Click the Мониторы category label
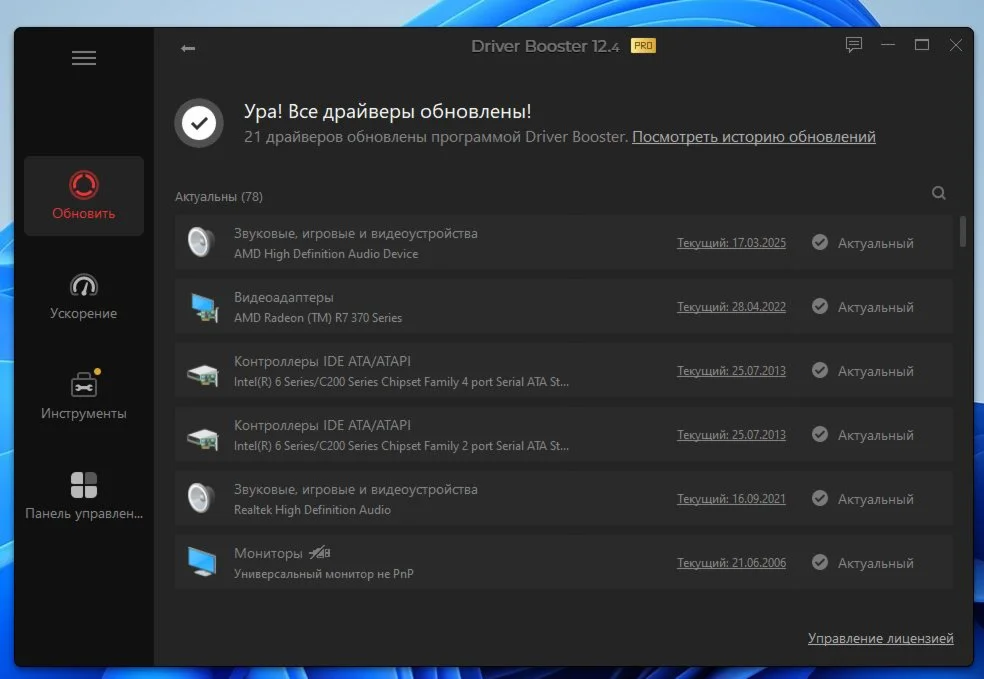The width and height of the screenshot is (984, 679). pos(268,553)
